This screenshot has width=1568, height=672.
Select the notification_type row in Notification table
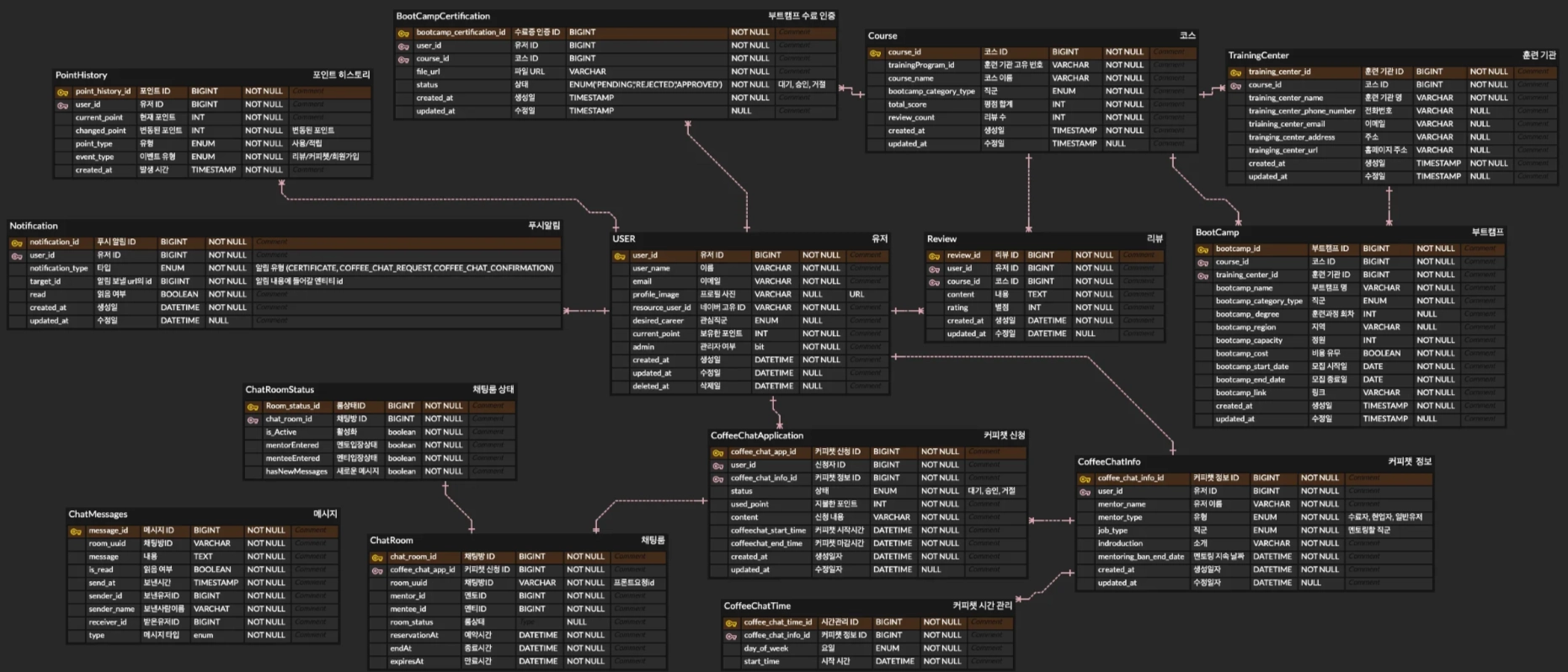click(x=59, y=269)
